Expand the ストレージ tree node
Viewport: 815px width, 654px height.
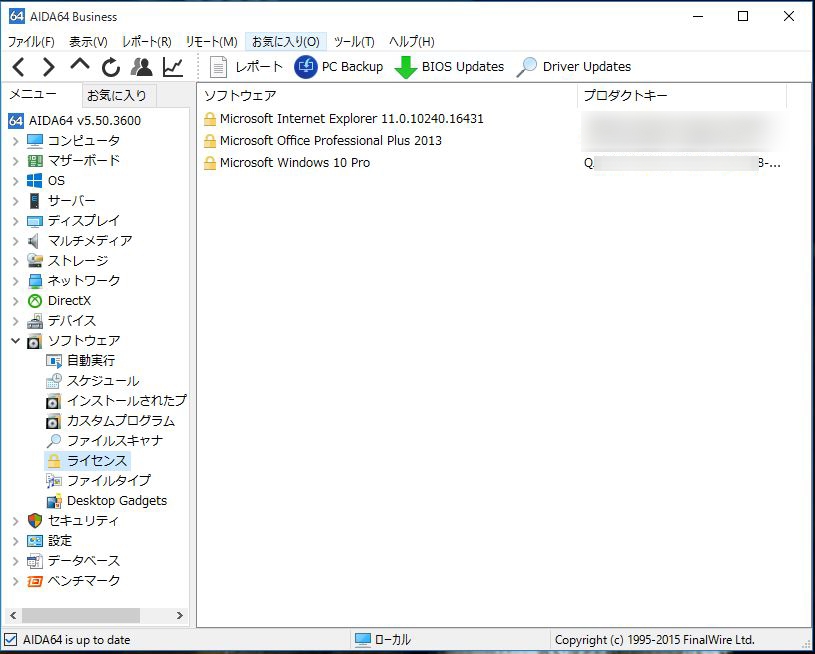[x=16, y=260]
